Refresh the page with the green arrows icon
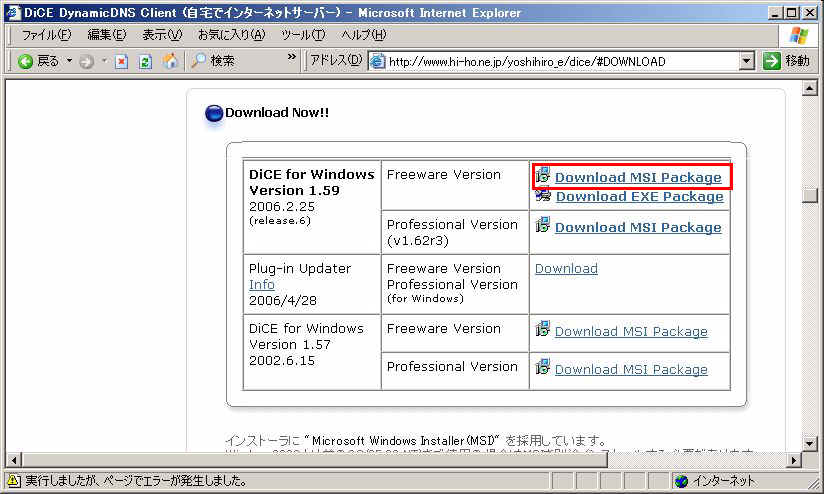This screenshot has width=824, height=494. point(145,62)
